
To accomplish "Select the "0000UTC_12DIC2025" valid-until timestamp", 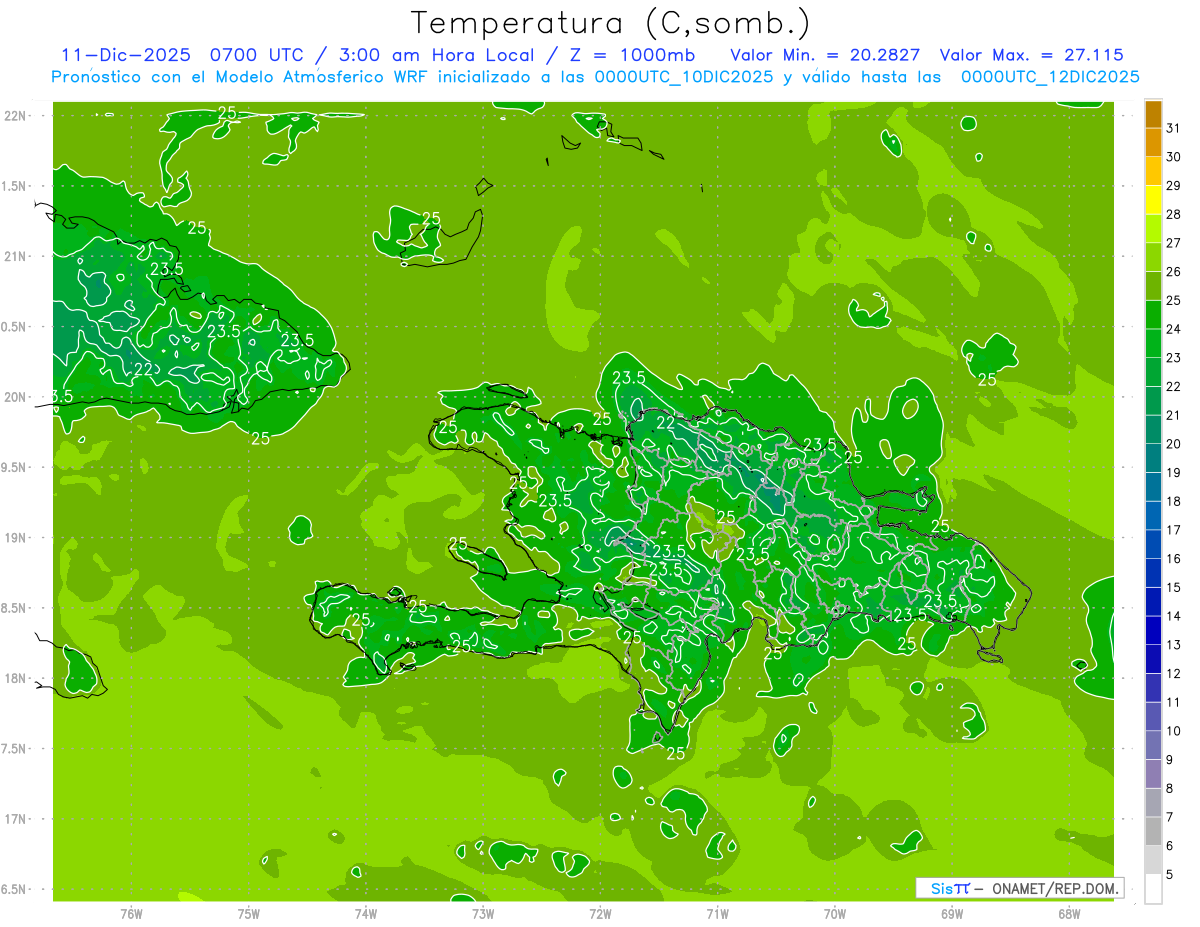I will tap(1050, 77).
